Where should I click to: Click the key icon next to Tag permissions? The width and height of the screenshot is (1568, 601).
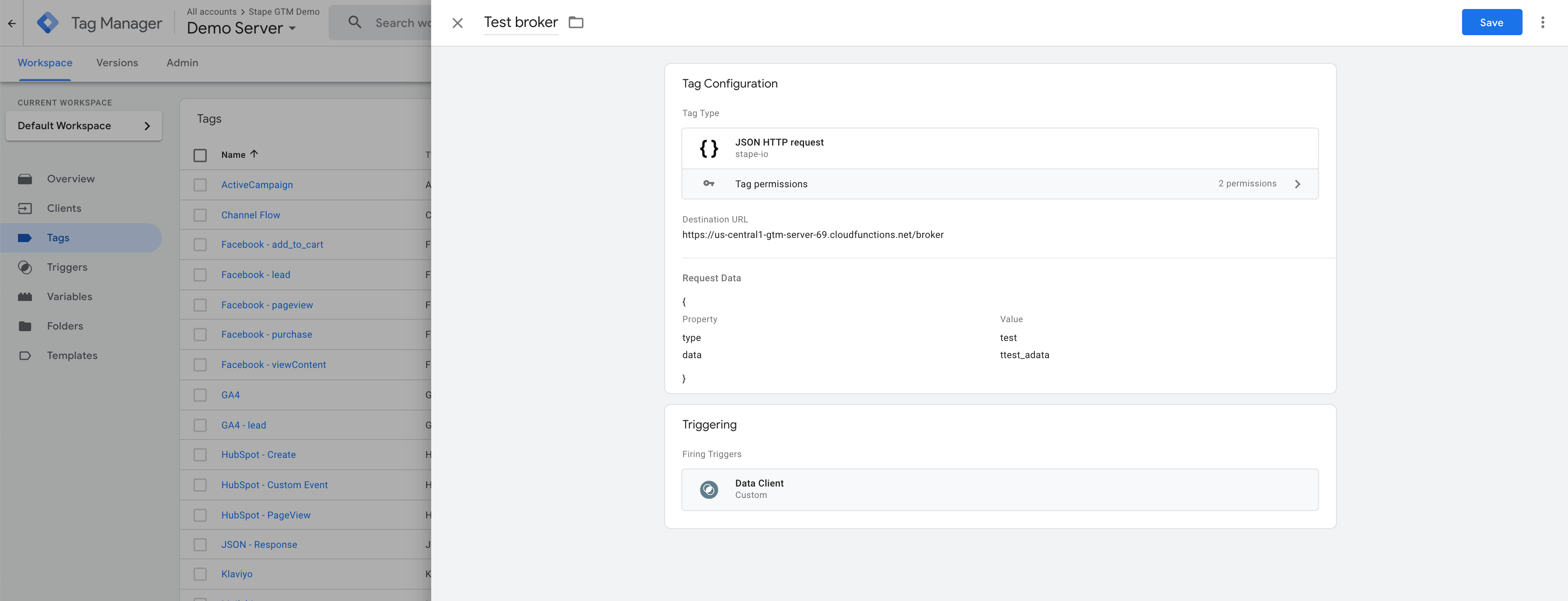tap(708, 184)
